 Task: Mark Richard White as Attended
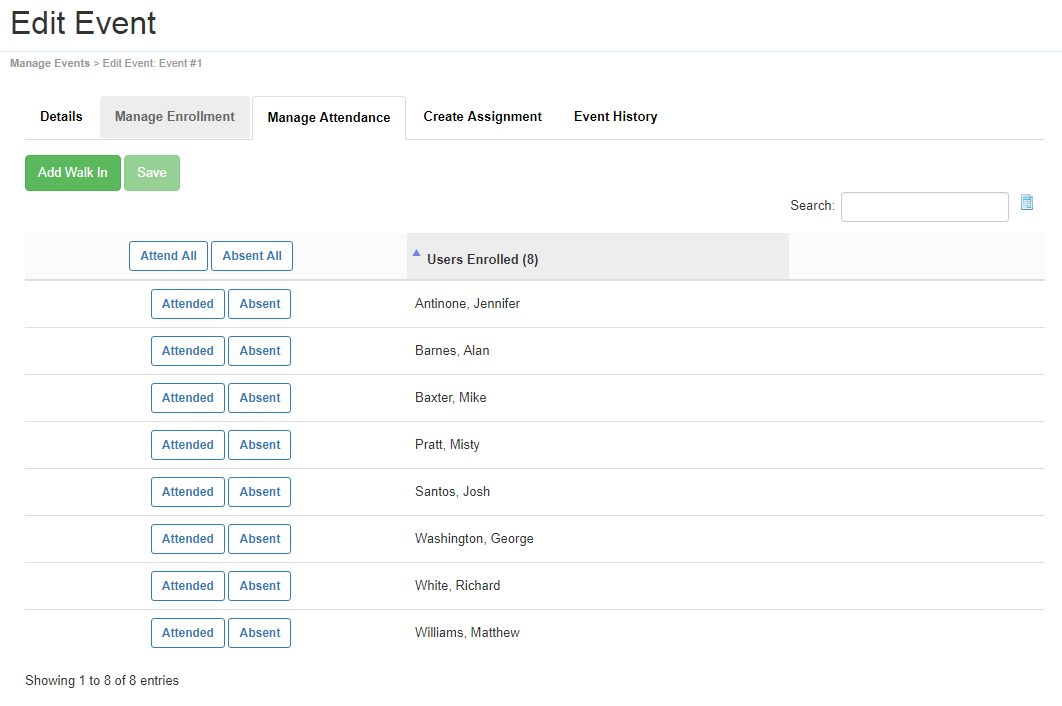coord(188,586)
